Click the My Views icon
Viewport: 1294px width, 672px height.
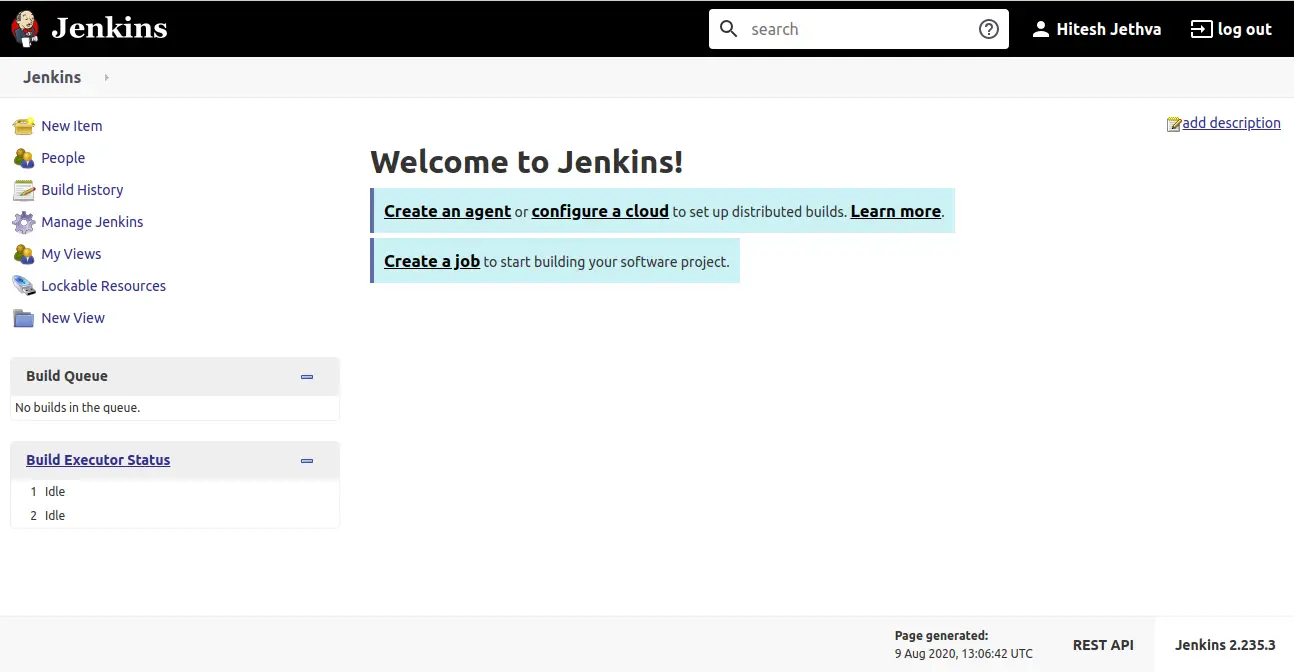24,254
